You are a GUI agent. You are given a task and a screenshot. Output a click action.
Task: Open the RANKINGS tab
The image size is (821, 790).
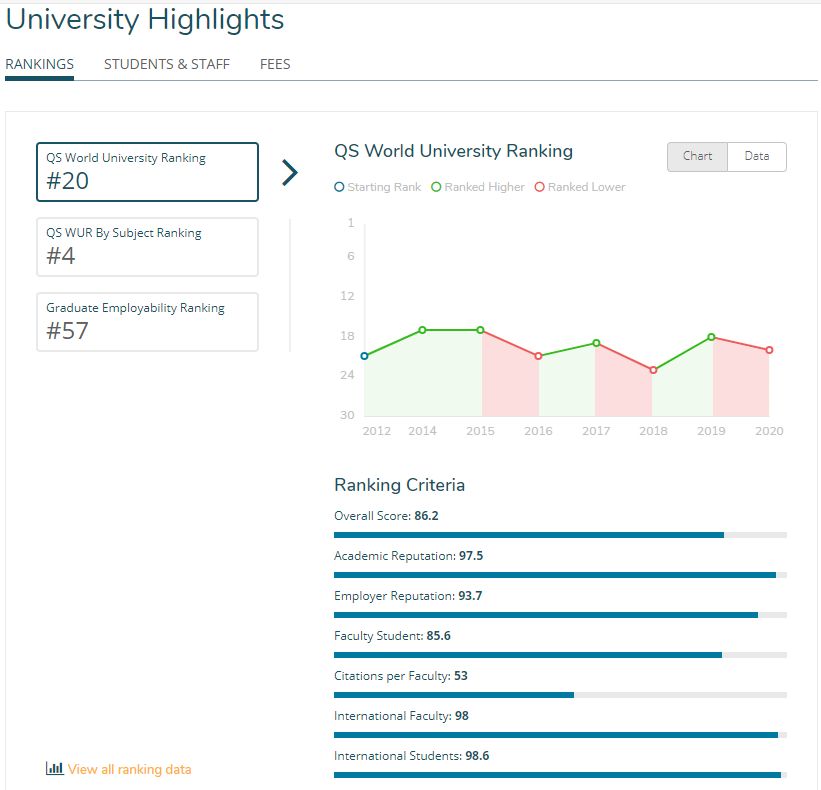coord(39,64)
